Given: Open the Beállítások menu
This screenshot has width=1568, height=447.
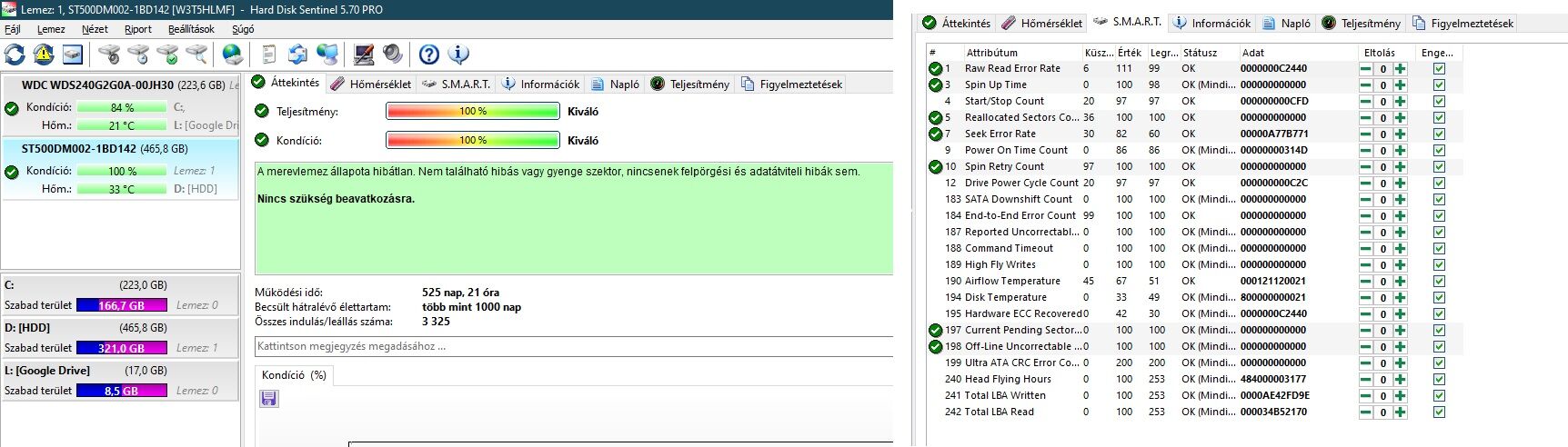Looking at the screenshot, I should [192, 29].
